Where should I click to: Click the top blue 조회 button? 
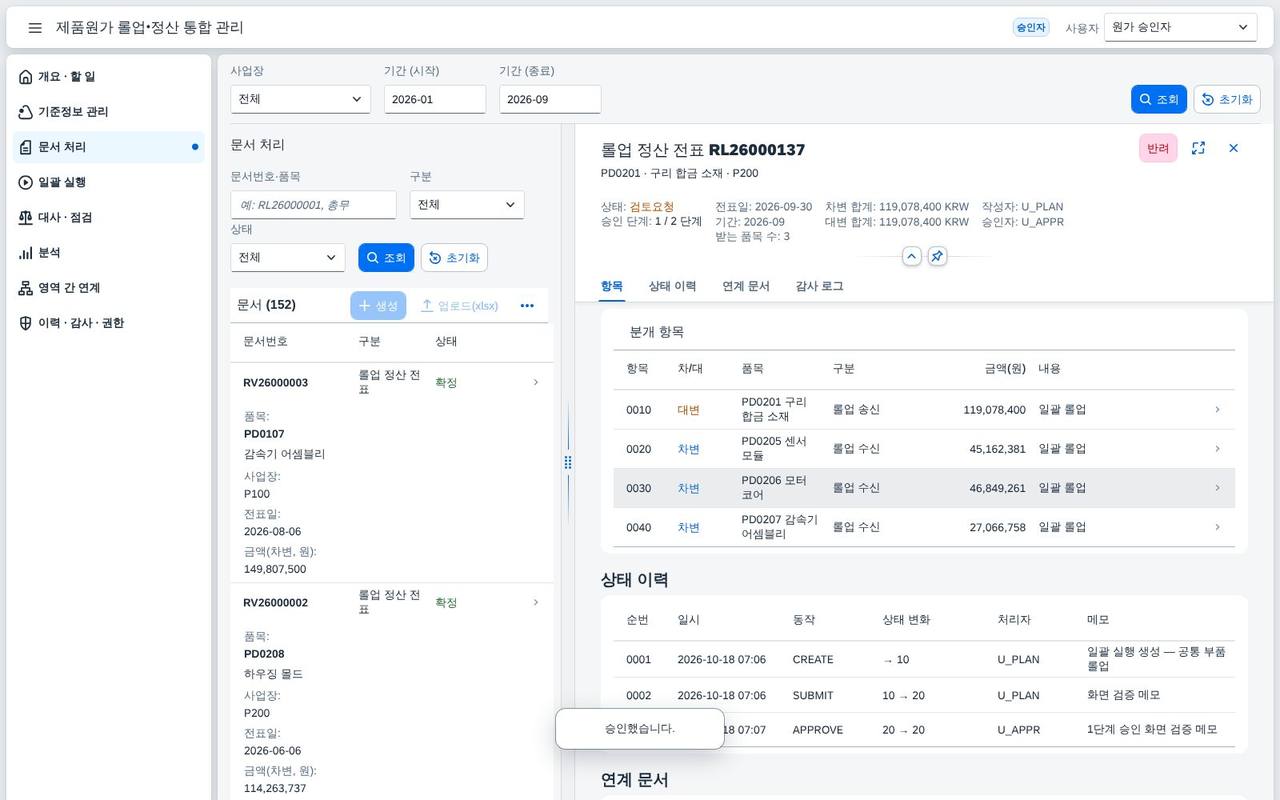pos(1159,99)
